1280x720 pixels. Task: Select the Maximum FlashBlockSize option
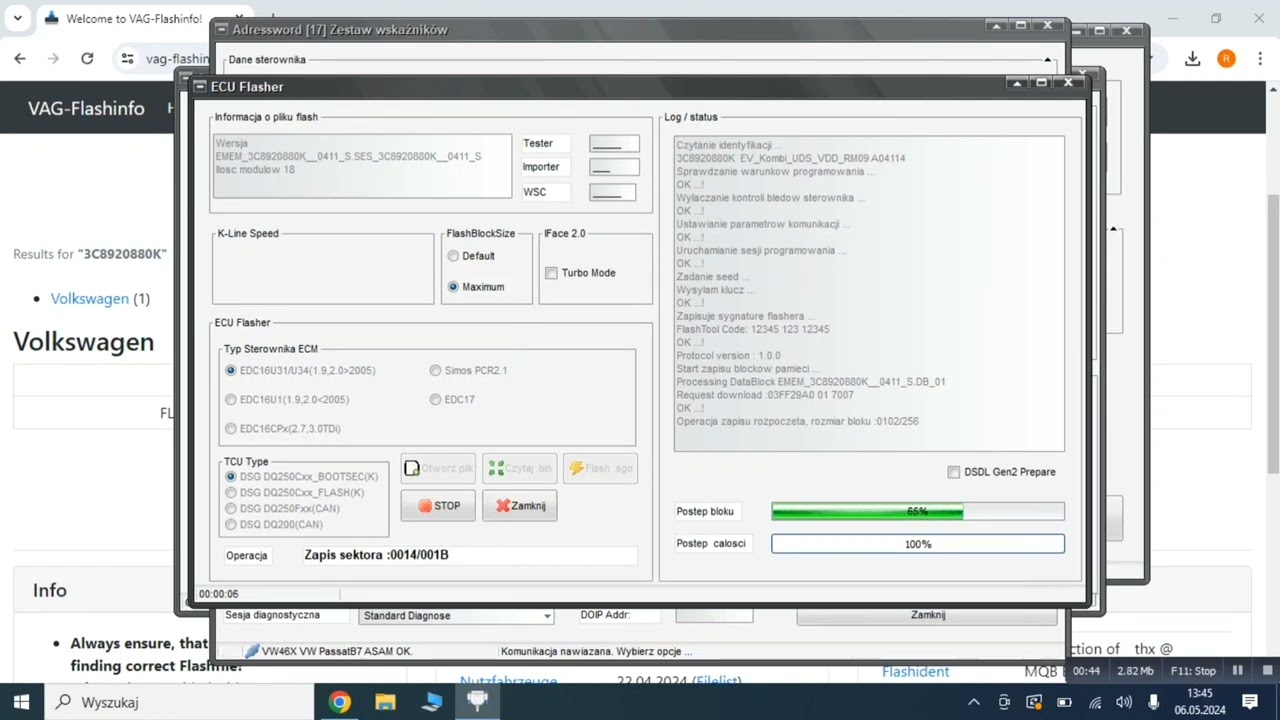pos(453,287)
